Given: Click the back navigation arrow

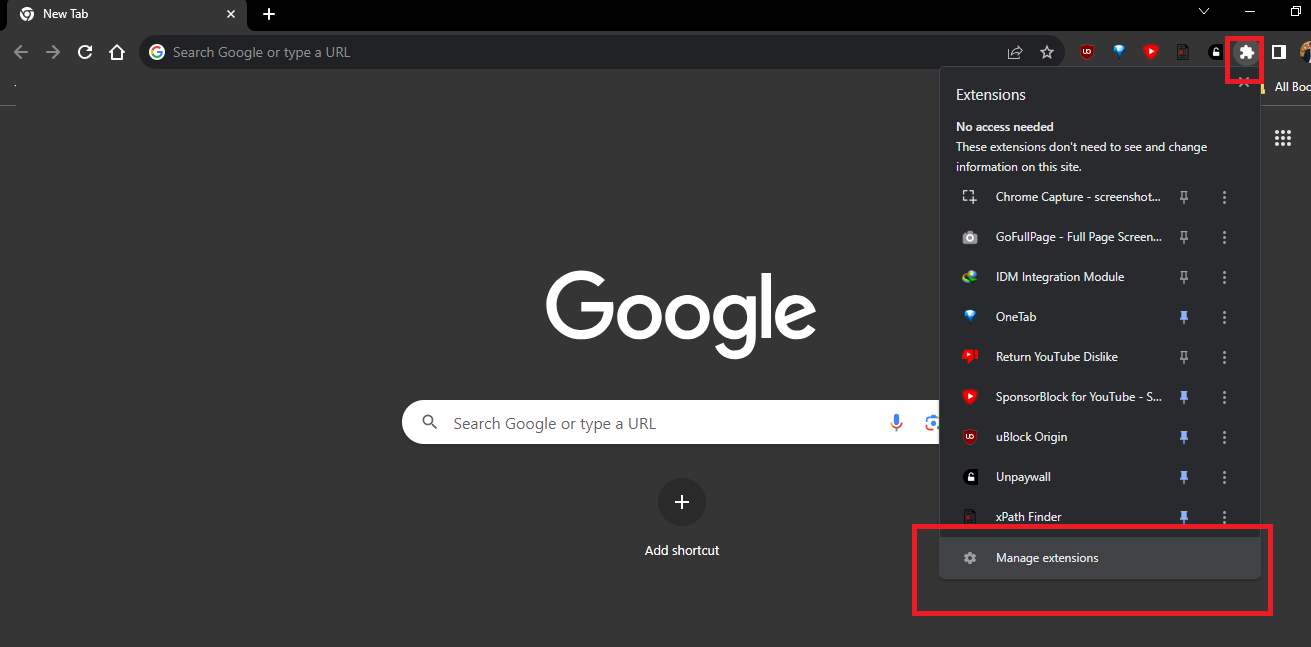Looking at the screenshot, I should 21,52.
